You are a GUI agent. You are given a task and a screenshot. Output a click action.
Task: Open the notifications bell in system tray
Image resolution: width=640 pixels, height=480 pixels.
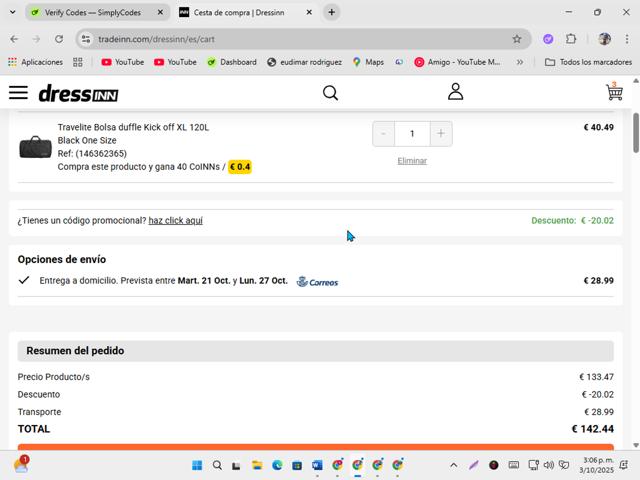pos(624,465)
